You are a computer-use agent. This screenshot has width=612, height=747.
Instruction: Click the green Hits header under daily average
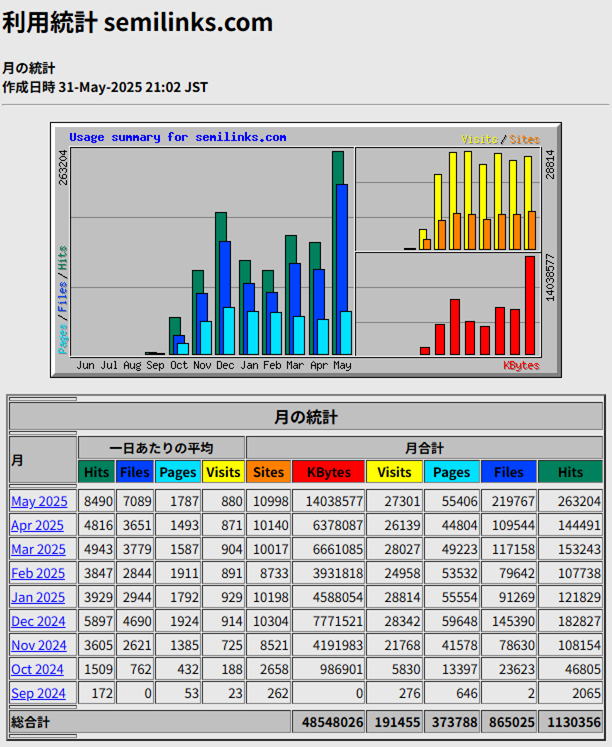click(x=97, y=472)
